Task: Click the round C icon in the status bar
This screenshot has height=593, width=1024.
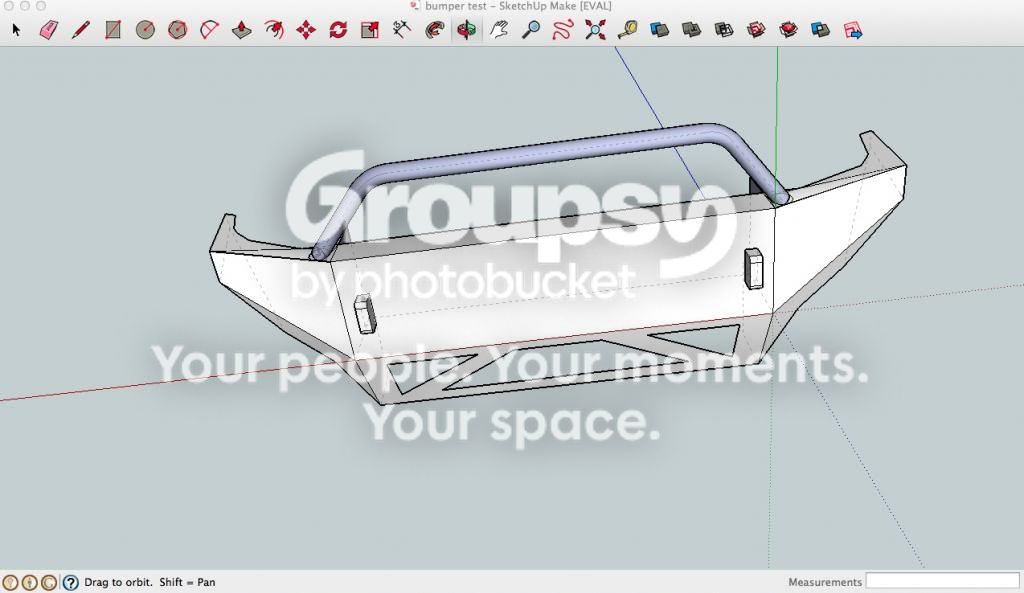Action: coord(49,582)
